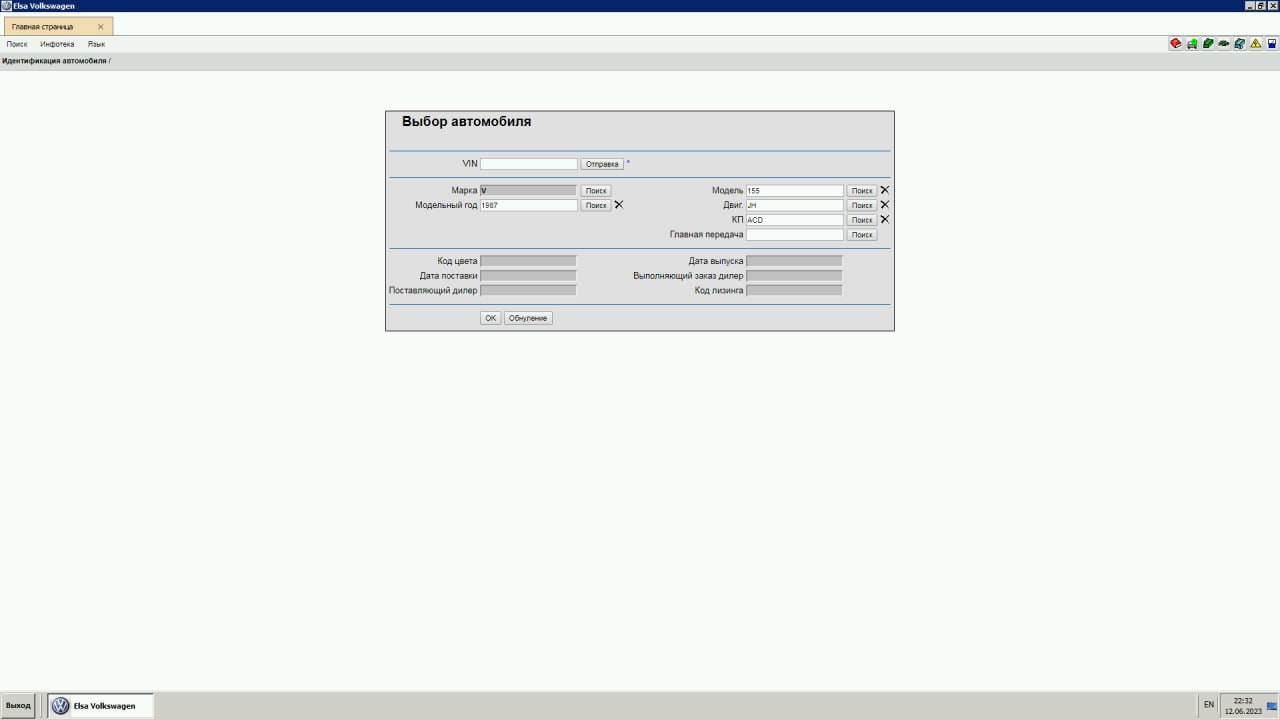1280x720 pixels.
Task: Click Поиск button beside Главная передача
Action: [862, 235]
